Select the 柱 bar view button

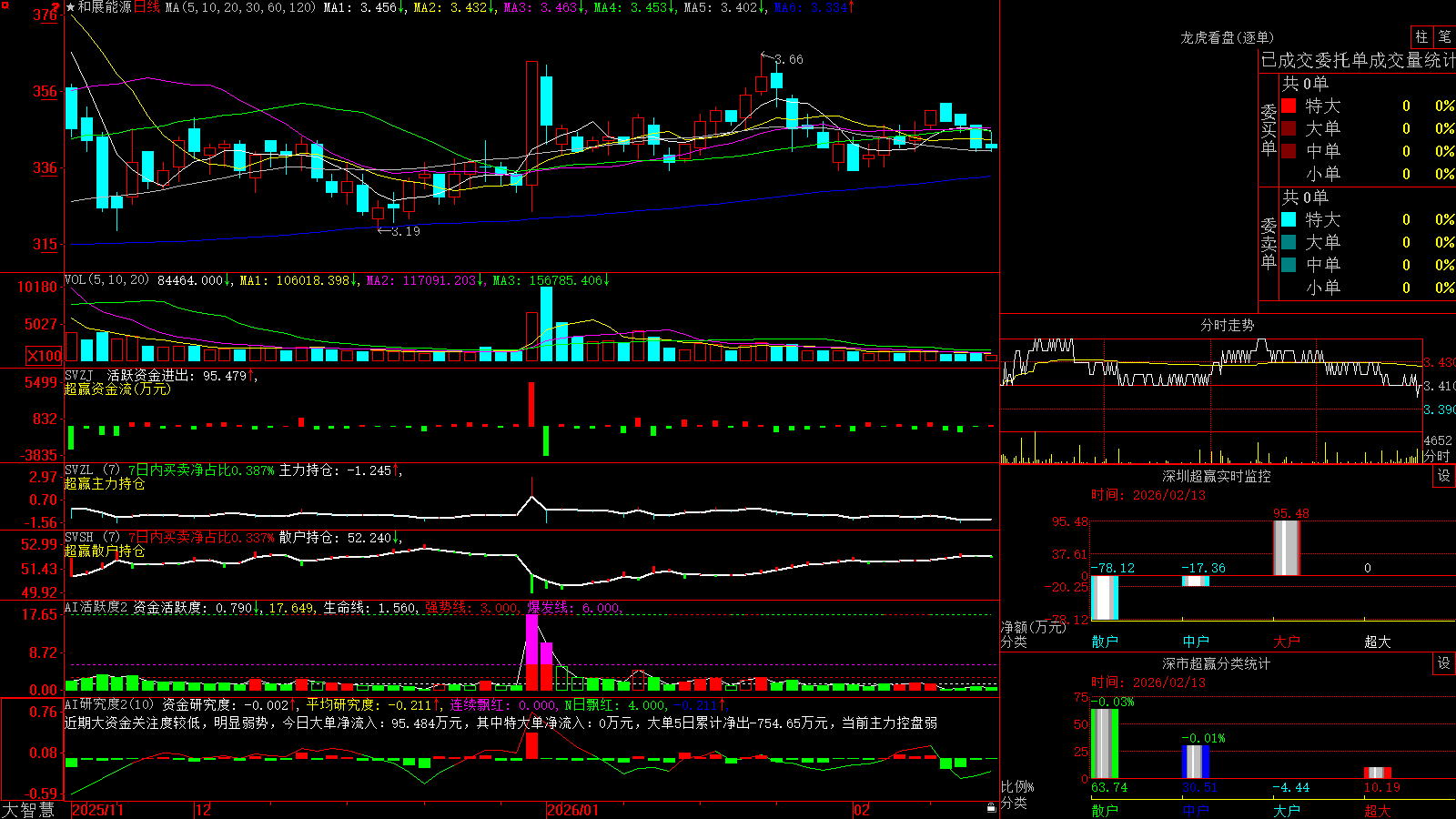tap(1421, 36)
